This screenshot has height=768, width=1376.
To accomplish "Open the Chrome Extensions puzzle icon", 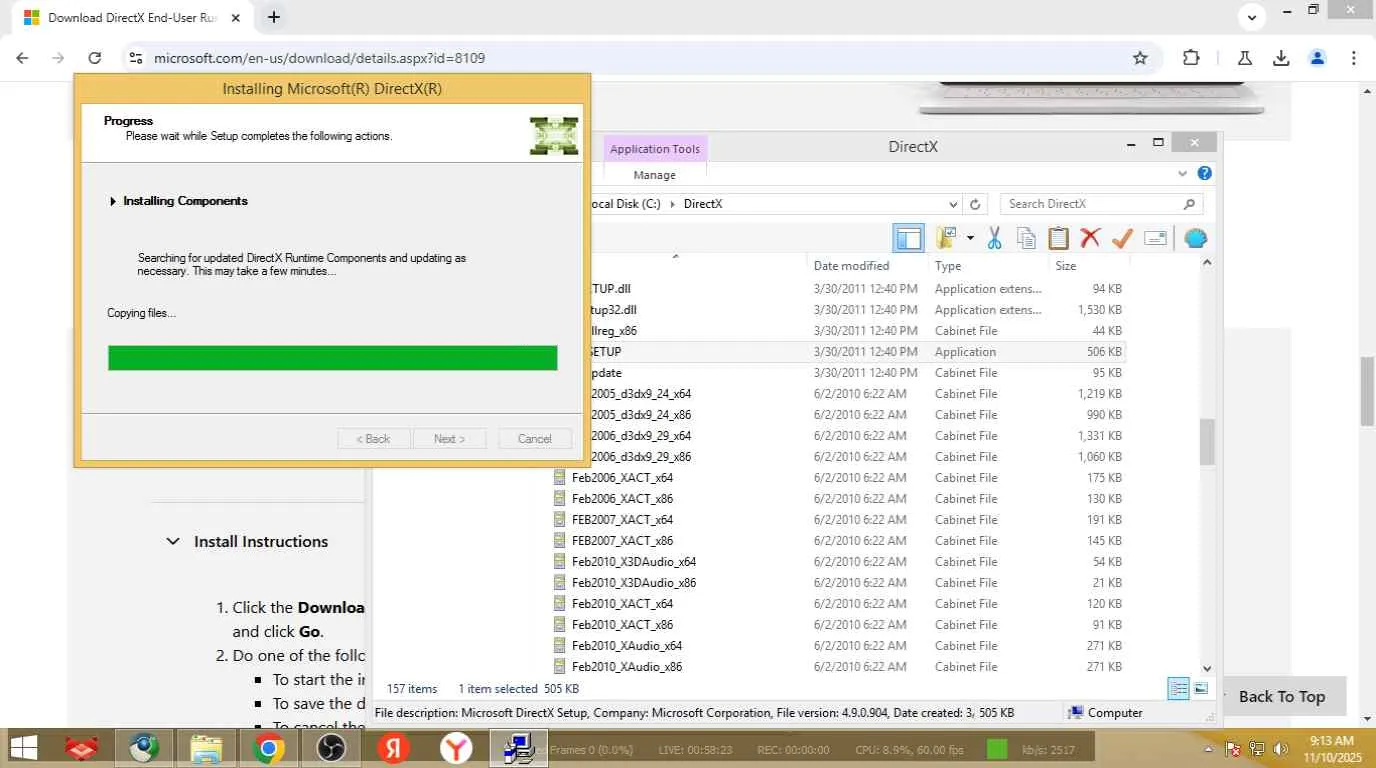I will (x=1191, y=58).
